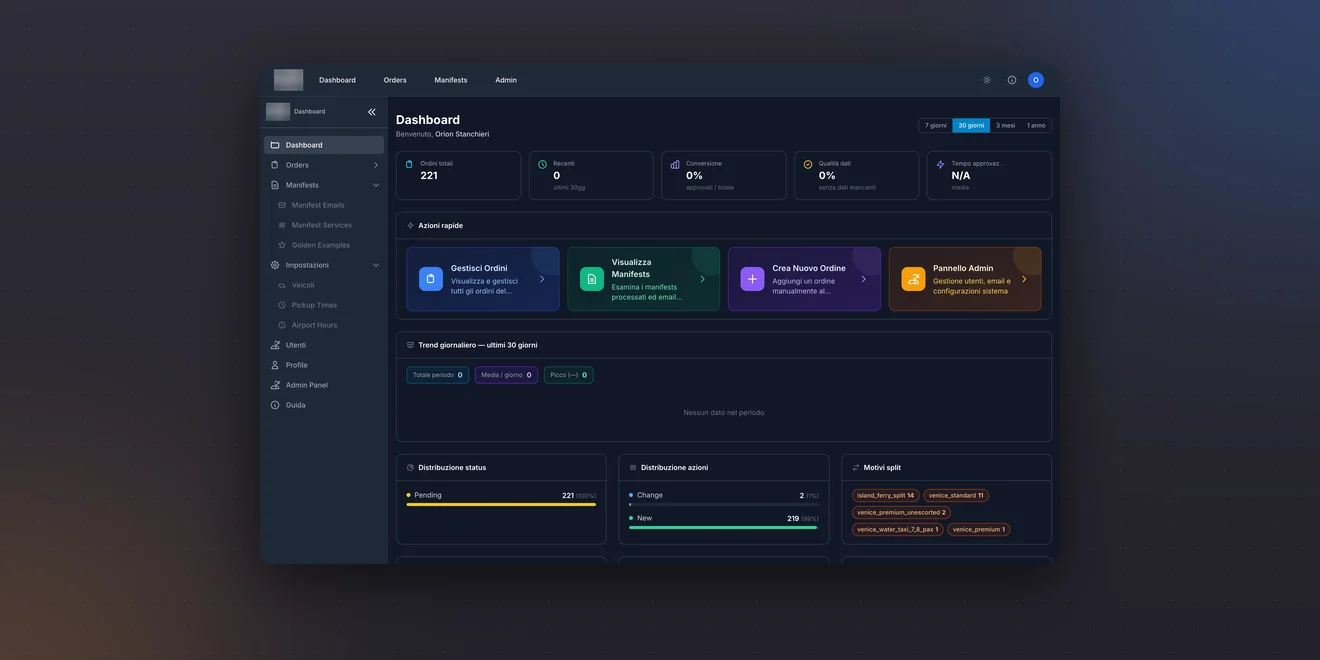Click the person icon beside Profile

(275, 365)
